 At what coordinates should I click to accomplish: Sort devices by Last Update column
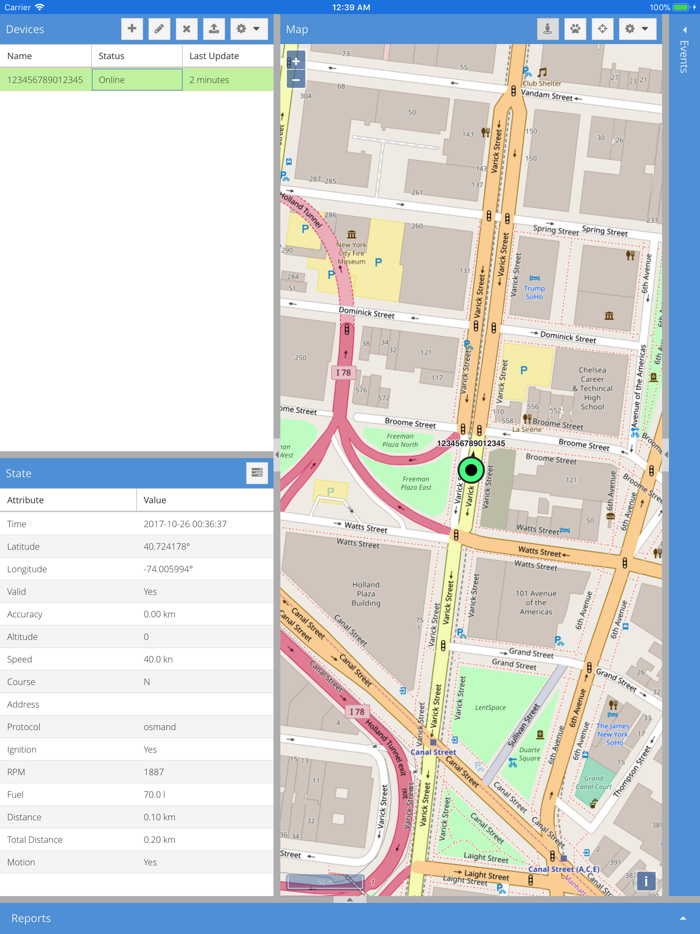pos(228,55)
